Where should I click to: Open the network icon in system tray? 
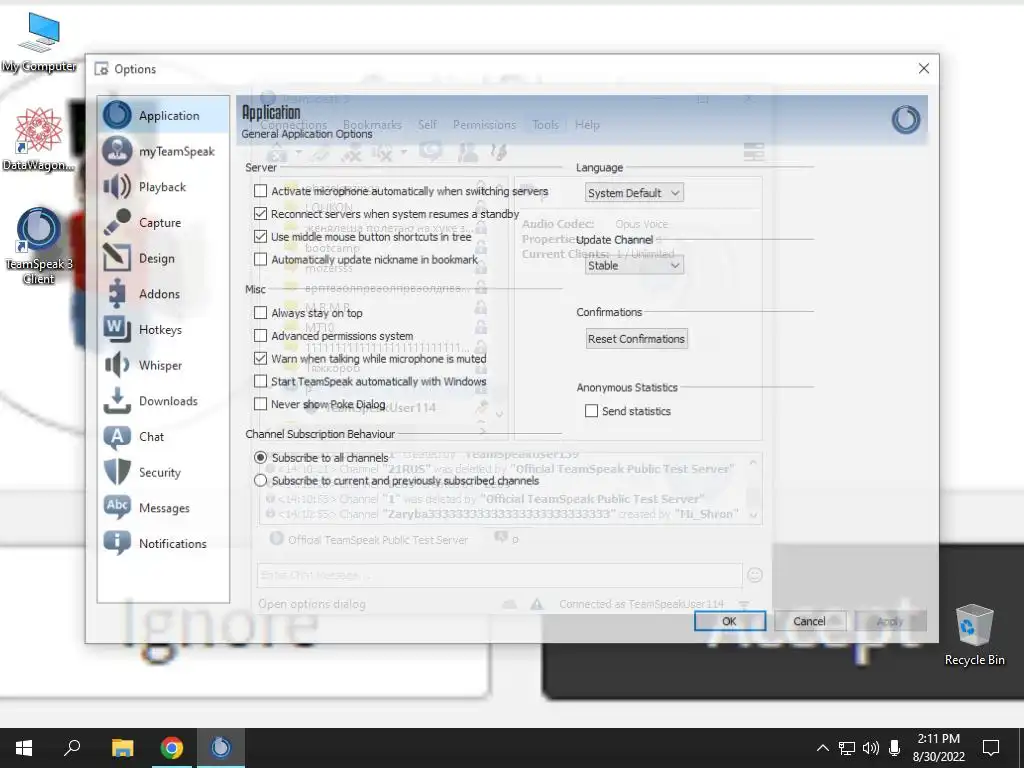click(x=846, y=748)
